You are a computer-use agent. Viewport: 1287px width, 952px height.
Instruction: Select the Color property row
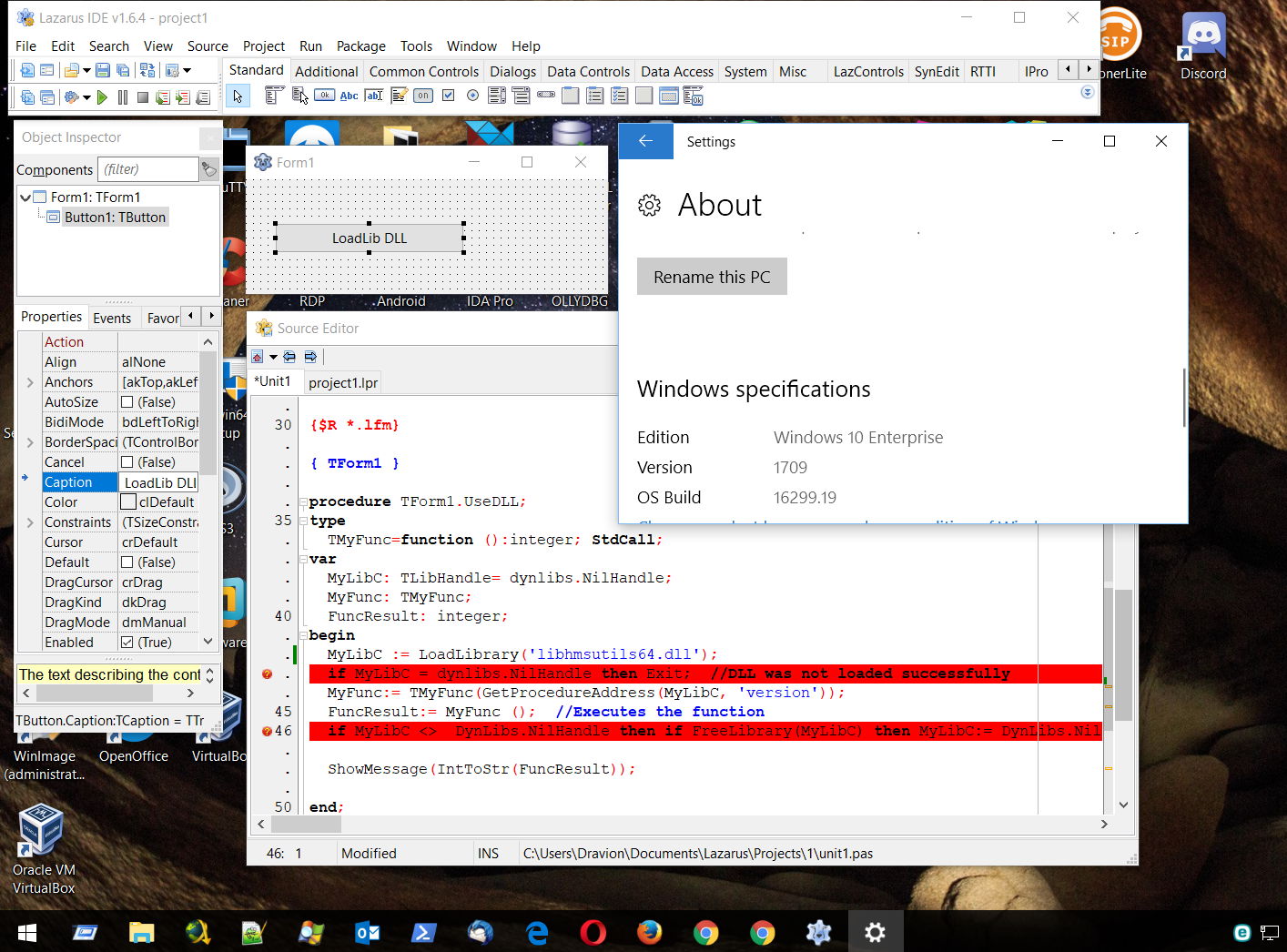point(120,502)
